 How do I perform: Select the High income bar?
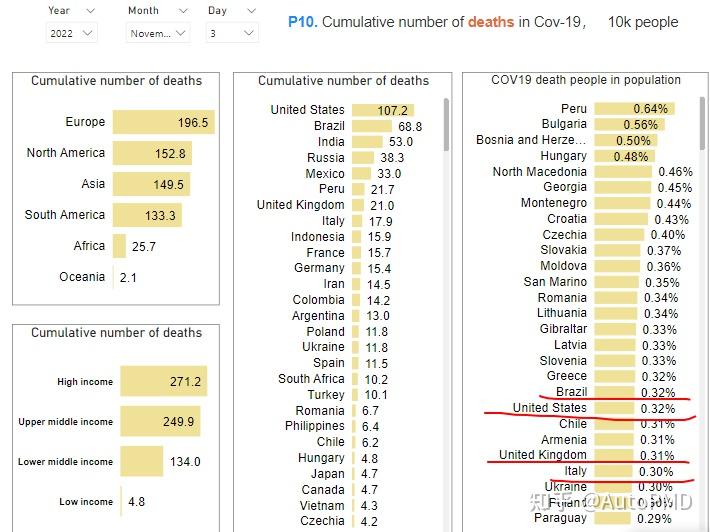(x=163, y=381)
